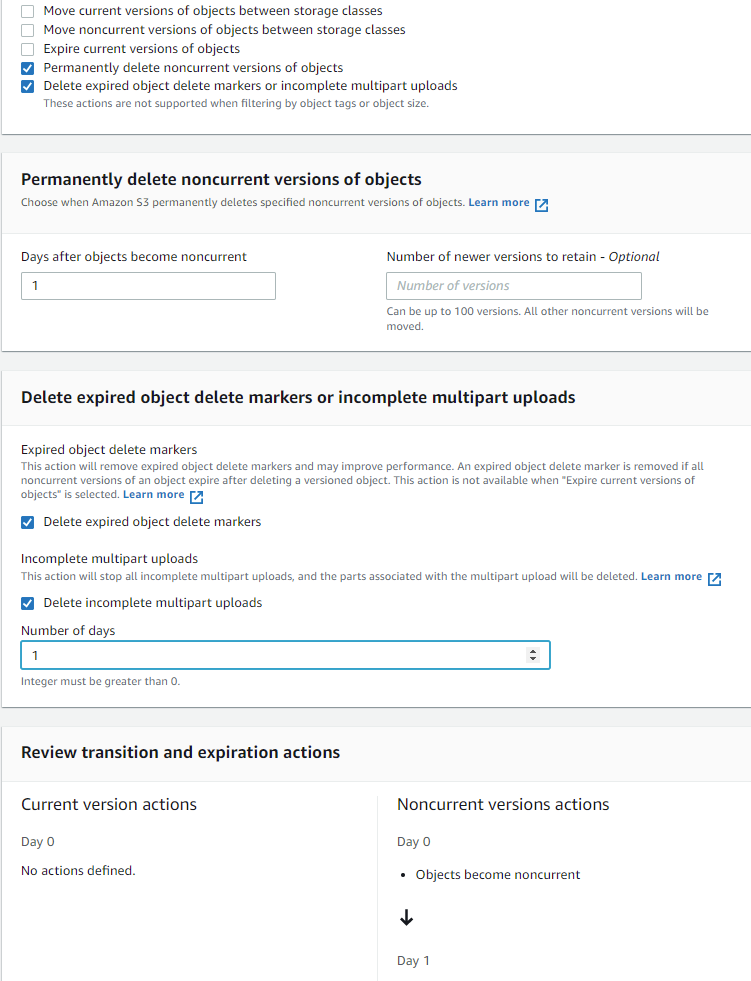Open Learn more link for expired delete markers
This screenshot has width=751, height=981.
pos(153,495)
